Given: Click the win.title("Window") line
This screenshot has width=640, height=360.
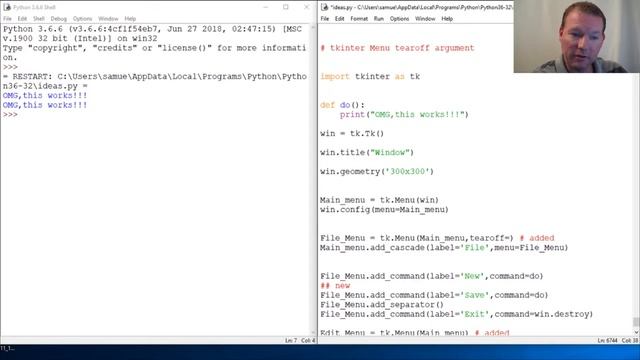Looking at the screenshot, I should (367, 153).
